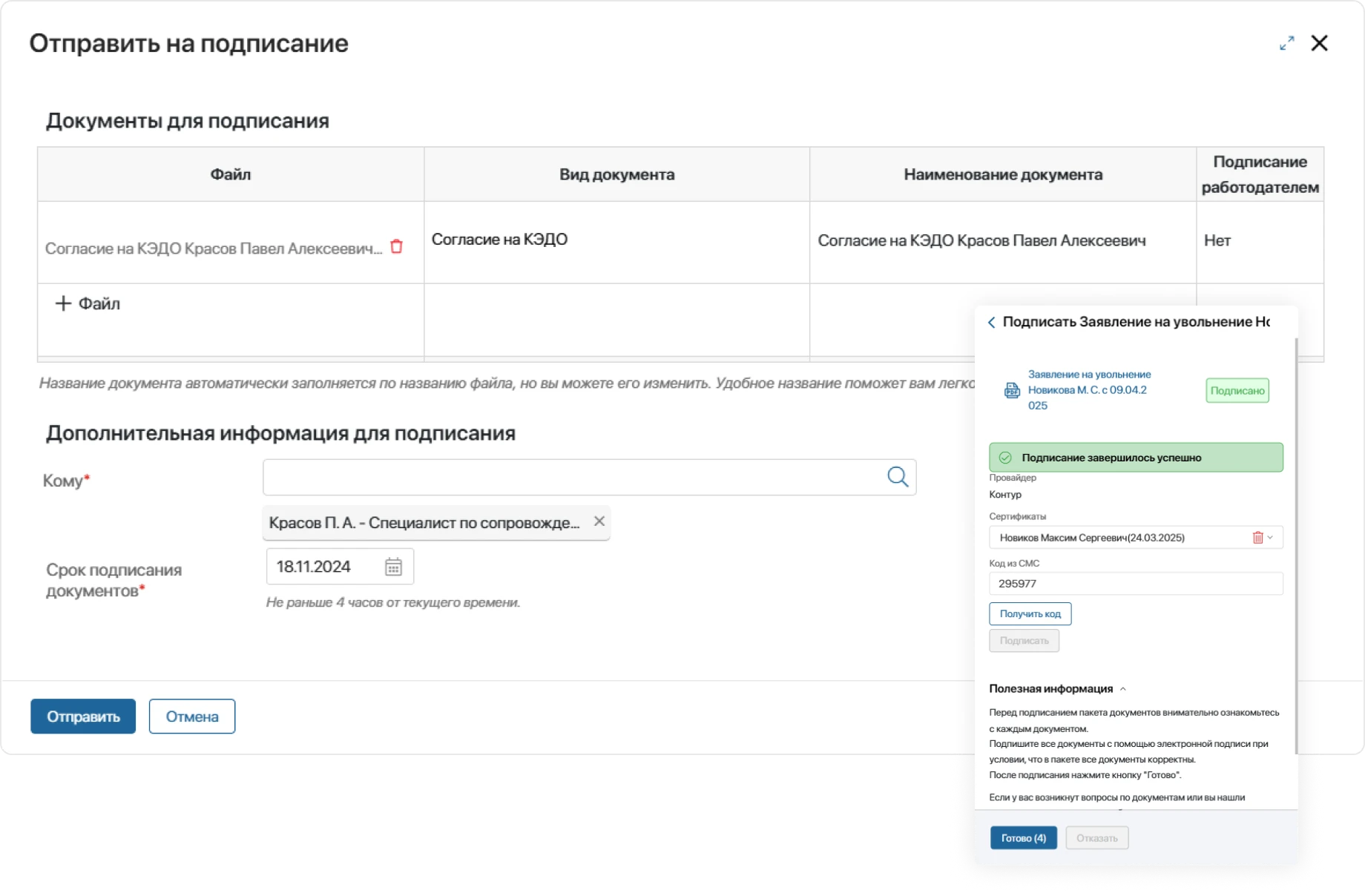Open the search magnifier in the Кому field
Image resolution: width=1365 pixels, height=896 pixels.
pyautogui.click(x=898, y=477)
